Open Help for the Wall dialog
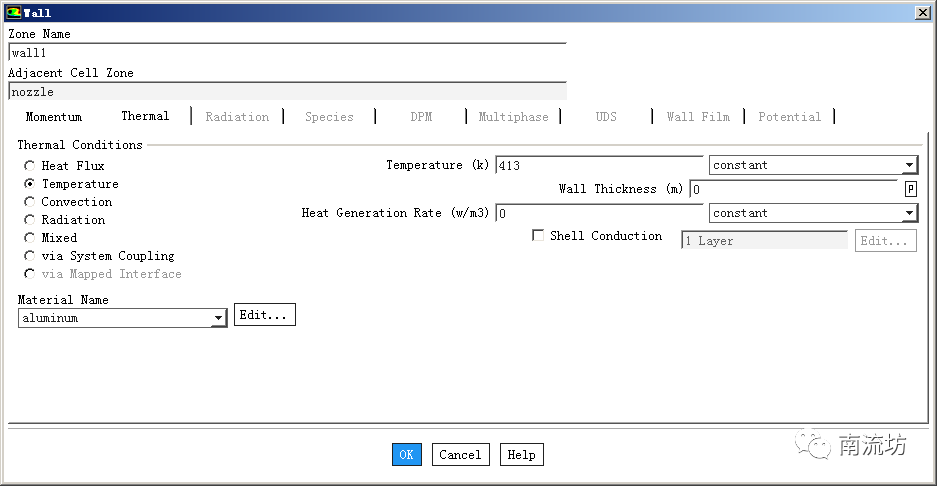The width and height of the screenshot is (937, 486). click(x=522, y=454)
